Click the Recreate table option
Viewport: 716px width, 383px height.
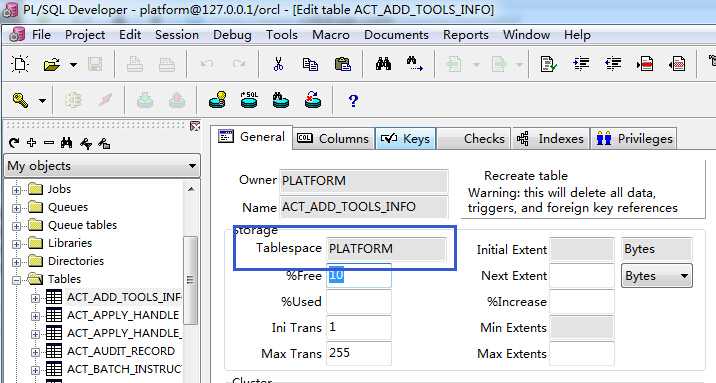(526, 176)
